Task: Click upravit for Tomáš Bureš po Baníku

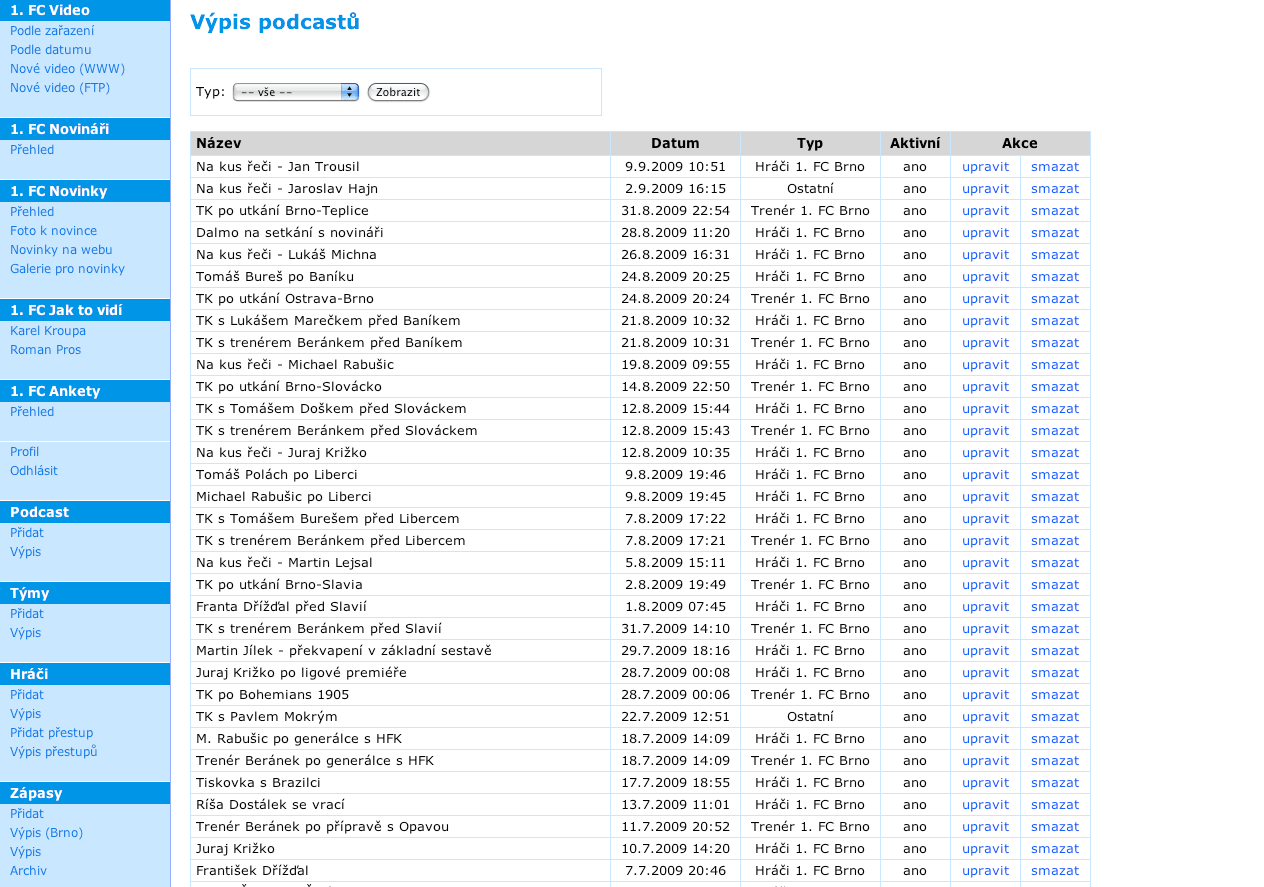Action: (985, 277)
